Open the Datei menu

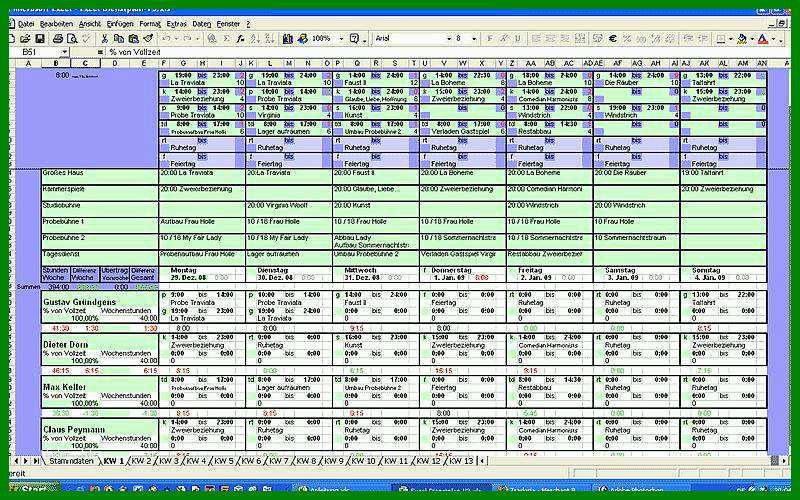pos(26,24)
